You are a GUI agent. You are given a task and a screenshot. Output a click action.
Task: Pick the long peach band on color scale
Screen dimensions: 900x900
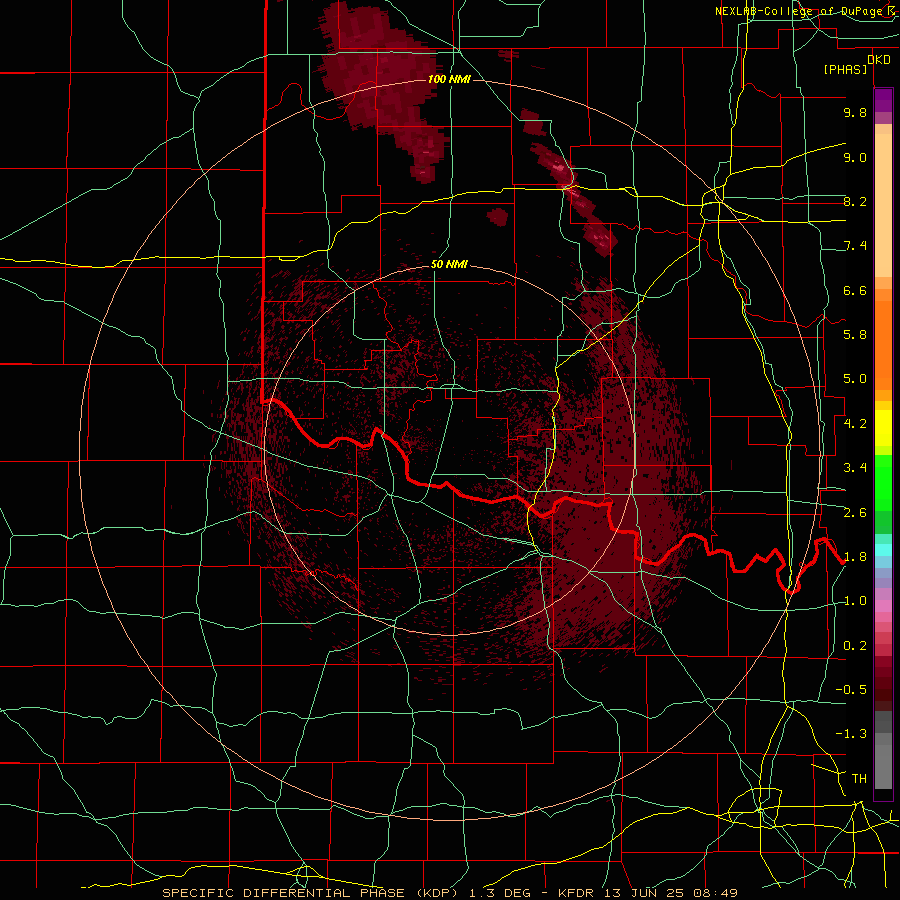tap(883, 205)
